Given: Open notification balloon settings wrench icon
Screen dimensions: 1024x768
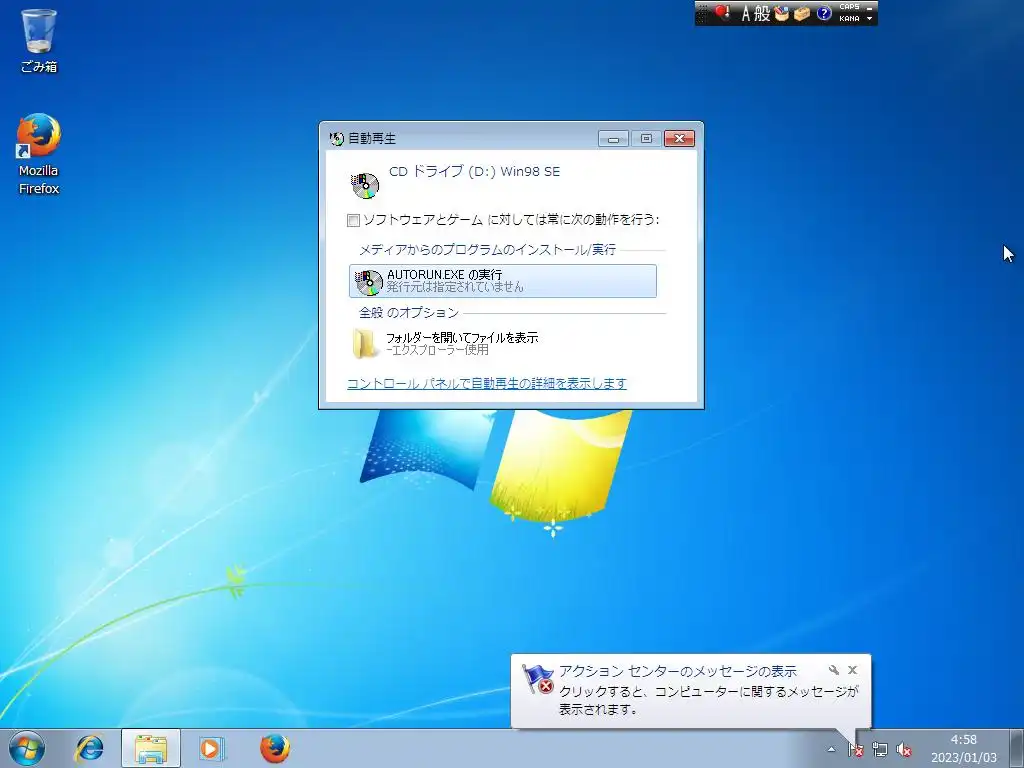Looking at the screenshot, I should click(833, 670).
